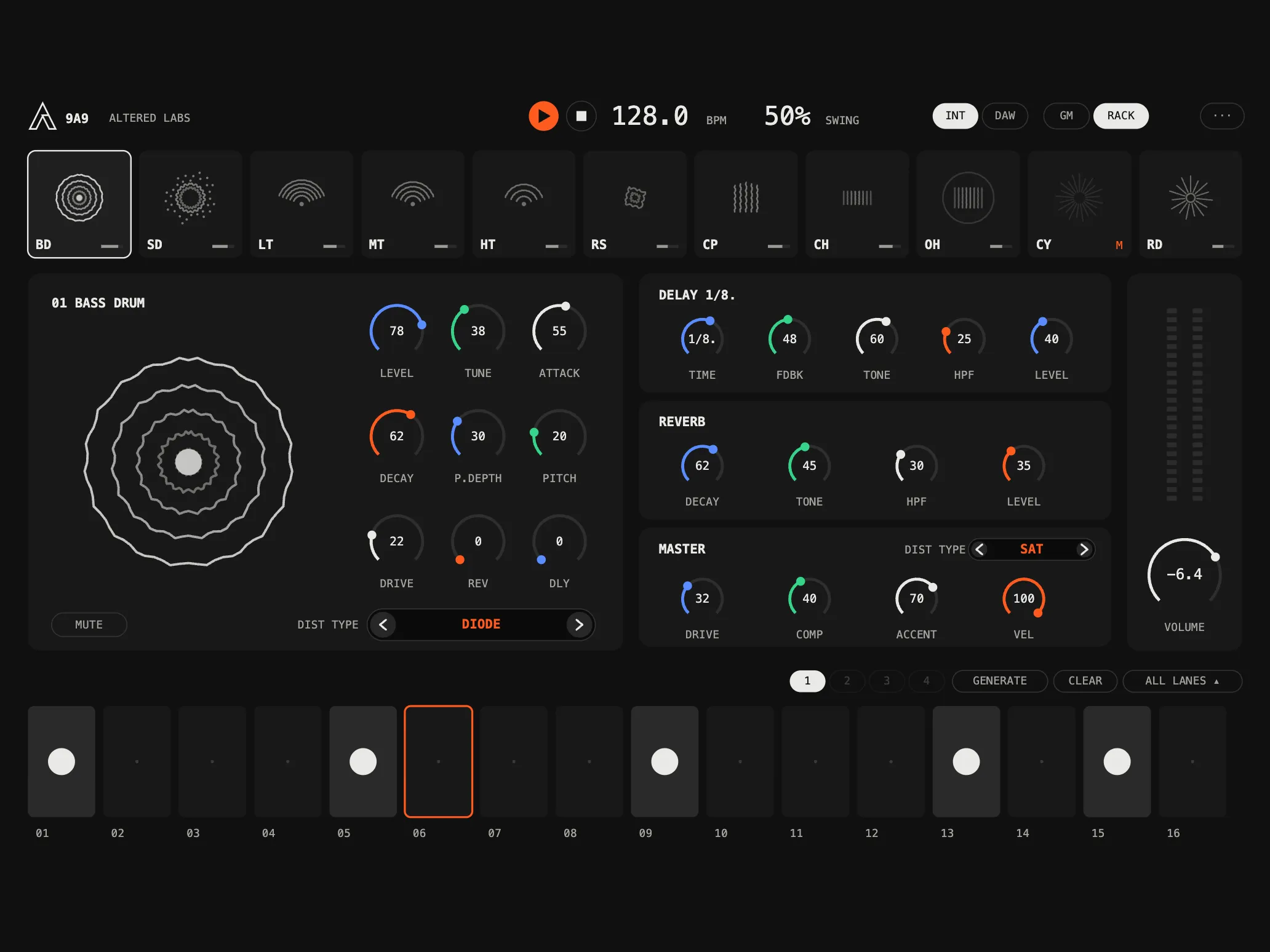Choose next master dist type after SAT
The width and height of the screenshot is (1270, 952).
pyautogui.click(x=1084, y=549)
